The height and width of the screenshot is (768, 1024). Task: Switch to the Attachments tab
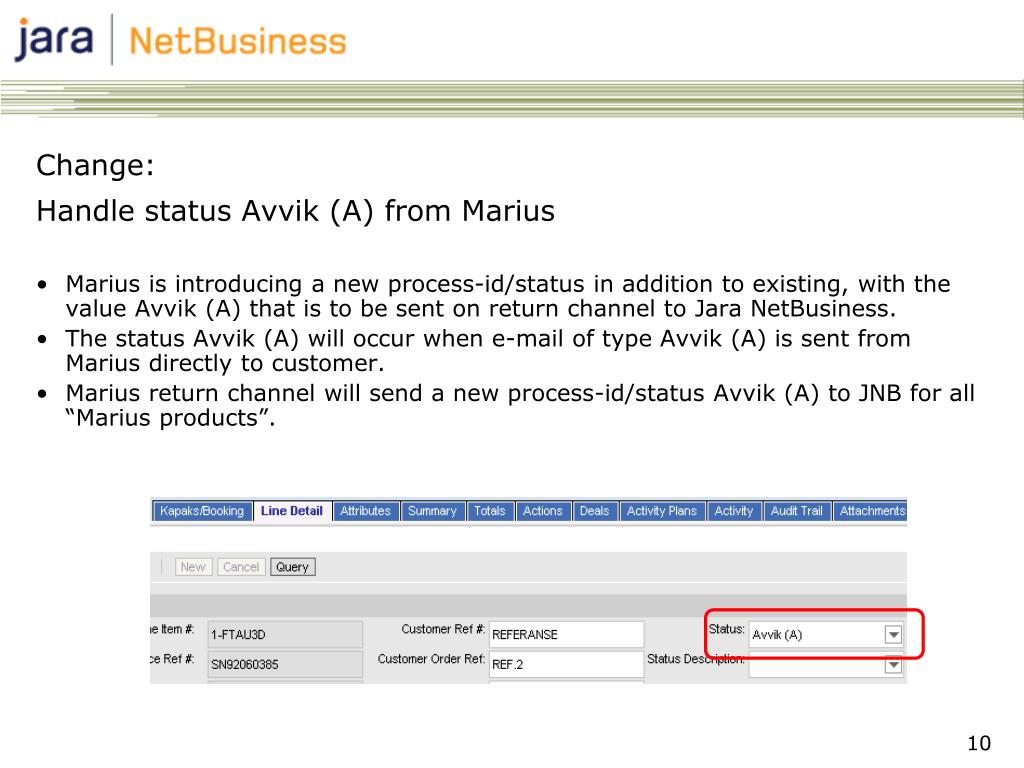pos(871,511)
